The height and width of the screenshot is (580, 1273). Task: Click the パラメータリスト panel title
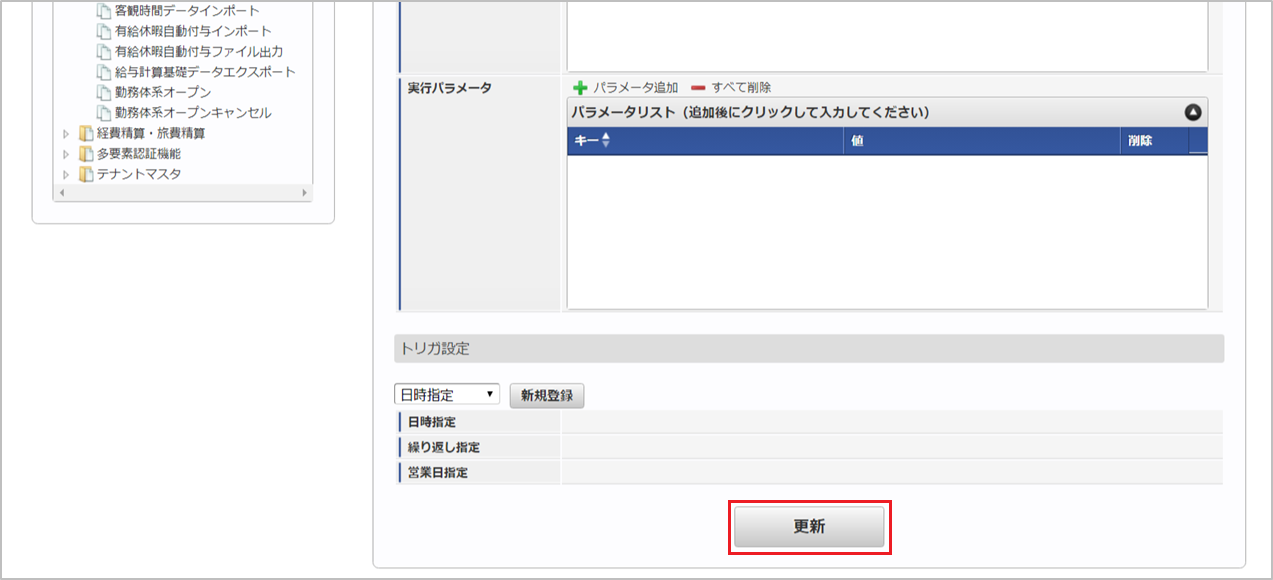[751, 112]
